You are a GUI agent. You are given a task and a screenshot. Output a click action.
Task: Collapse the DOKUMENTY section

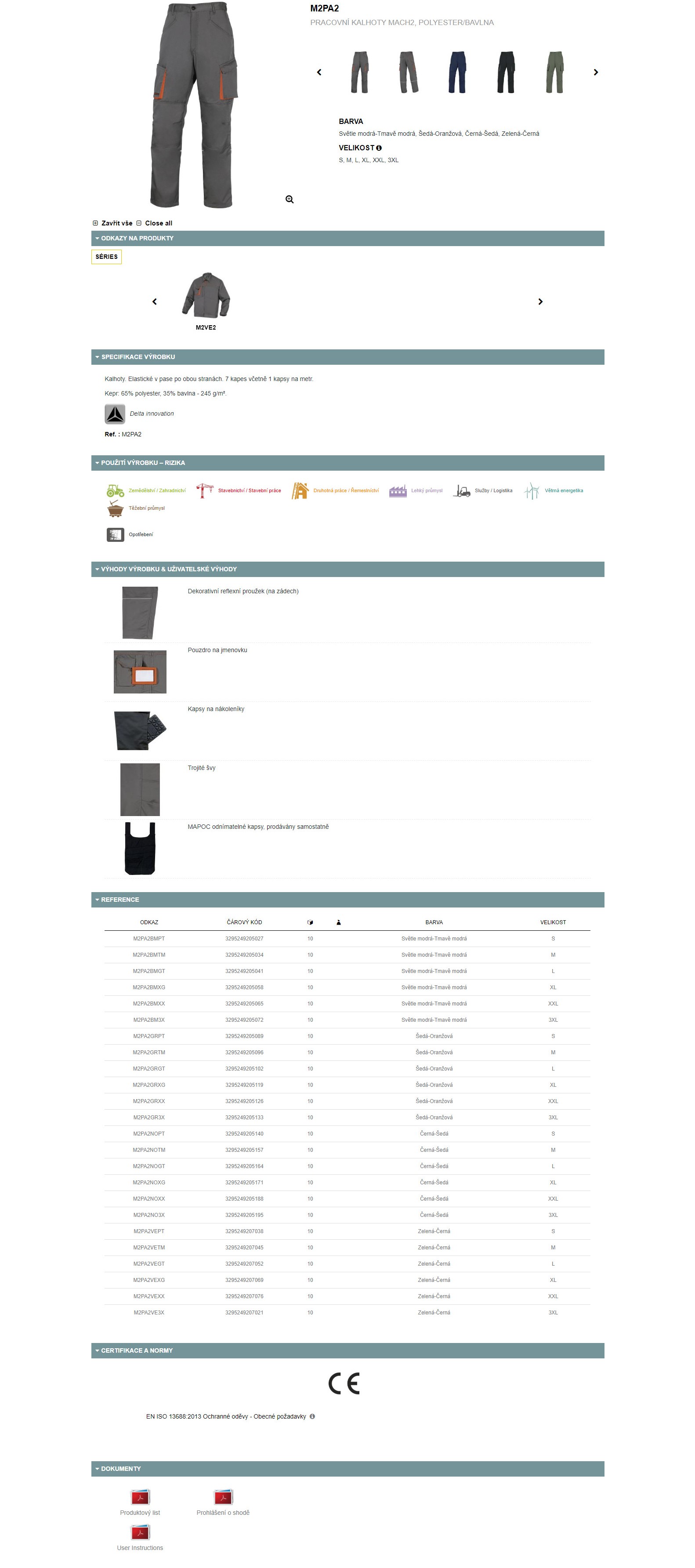pos(347,1469)
